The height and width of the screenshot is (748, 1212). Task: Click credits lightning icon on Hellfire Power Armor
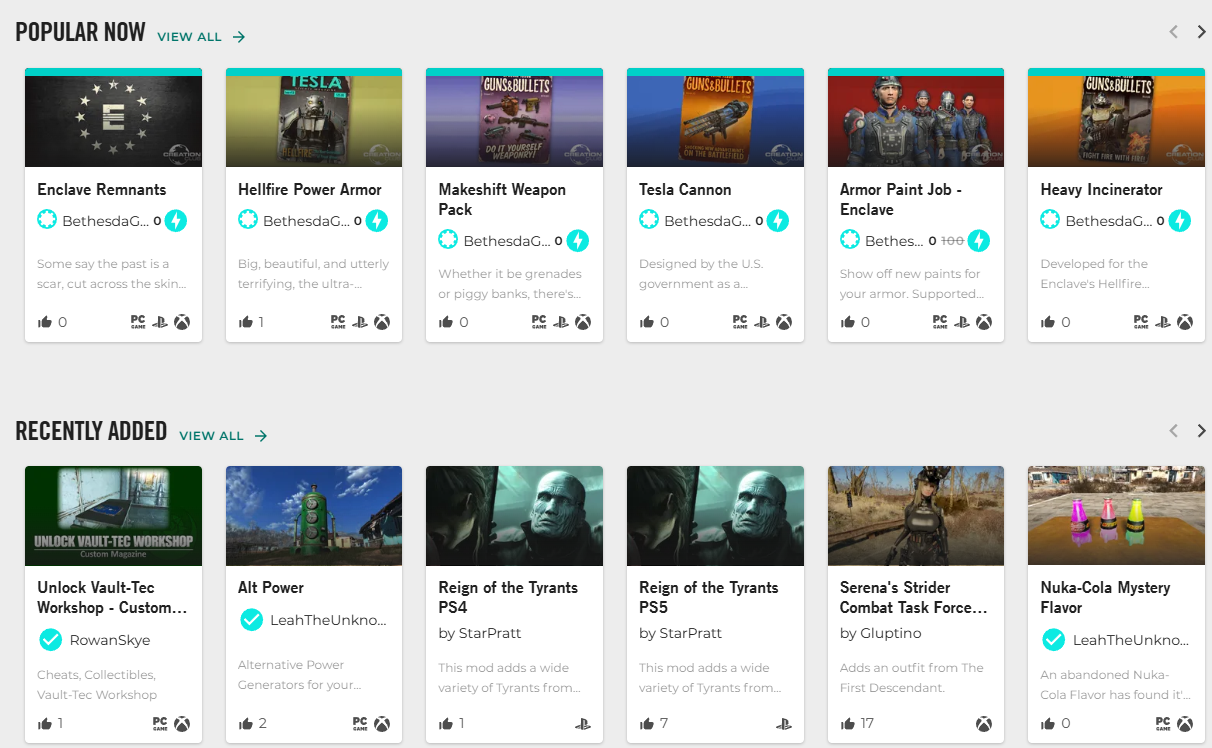[x=377, y=220]
